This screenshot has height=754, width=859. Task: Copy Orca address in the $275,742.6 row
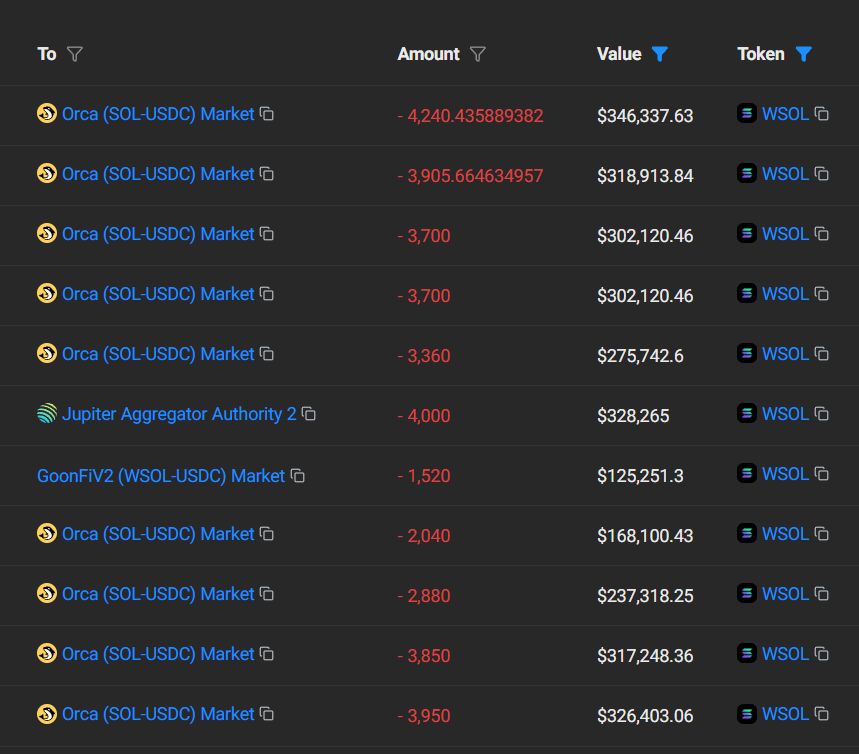(267, 354)
